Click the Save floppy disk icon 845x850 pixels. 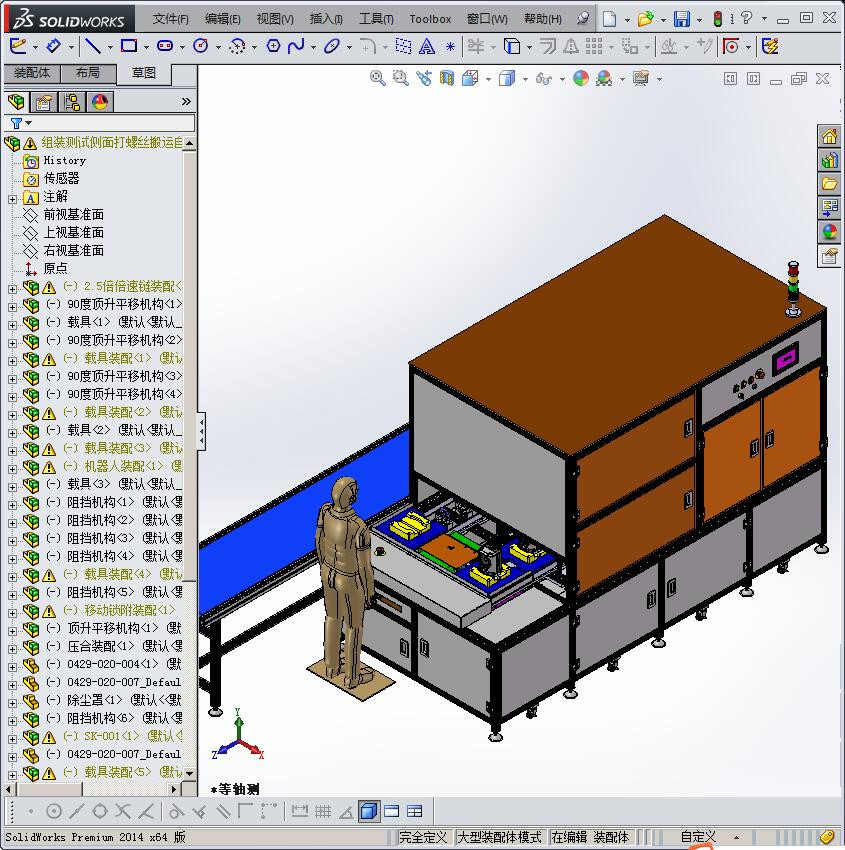(681, 19)
